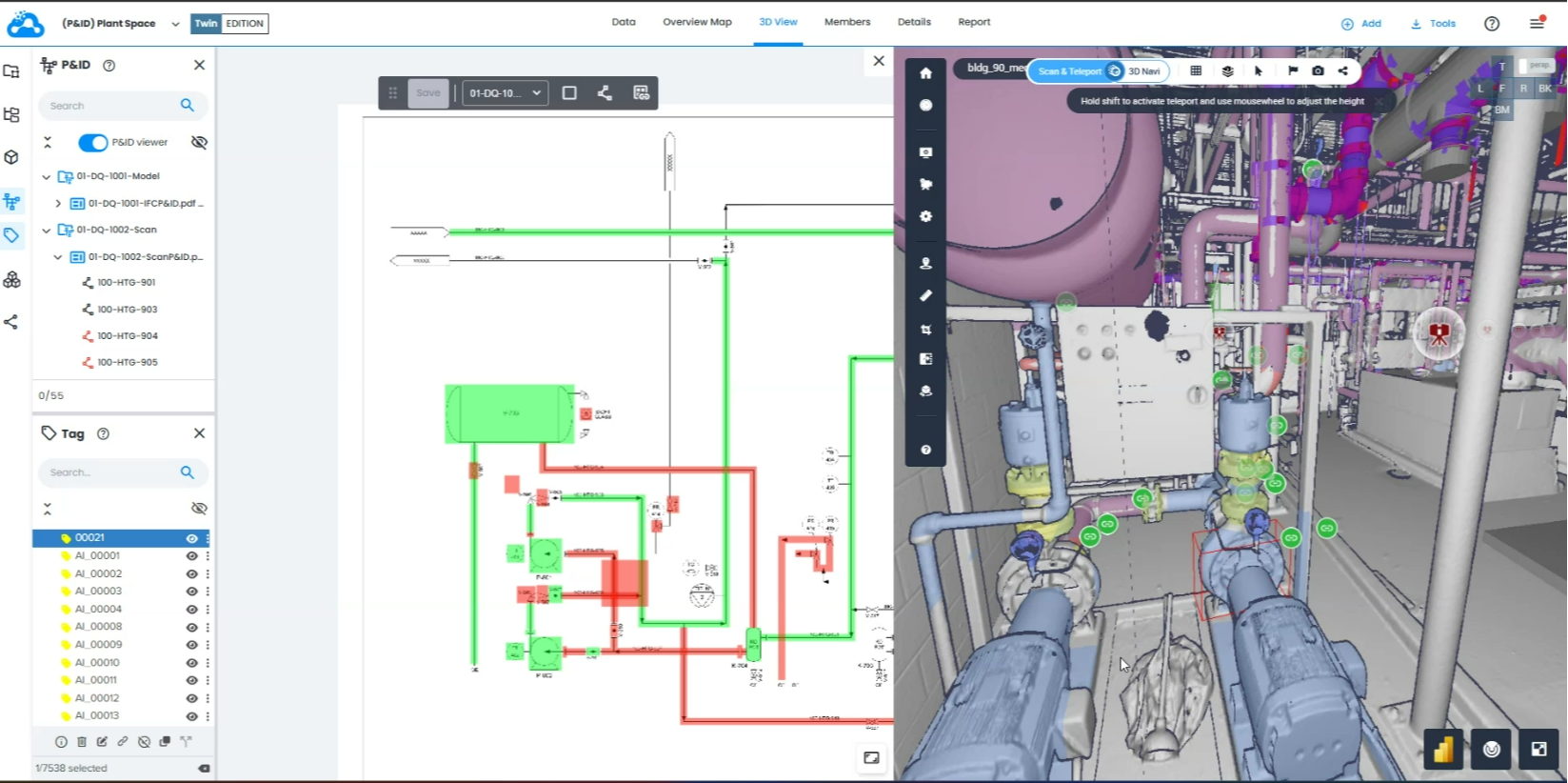Take a screenshot with the camera icon
Screen dimensions: 1568x783
(1318, 70)
